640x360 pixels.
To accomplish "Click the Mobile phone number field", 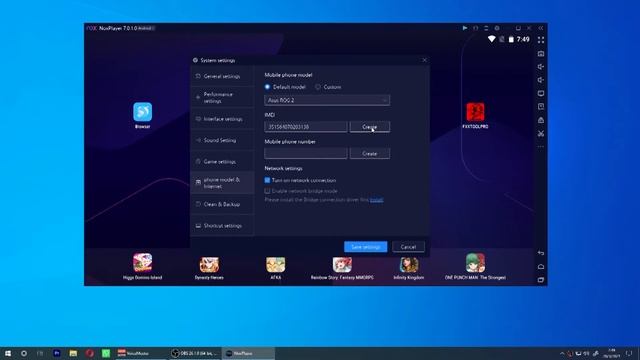I will click(x=306, y=153).
